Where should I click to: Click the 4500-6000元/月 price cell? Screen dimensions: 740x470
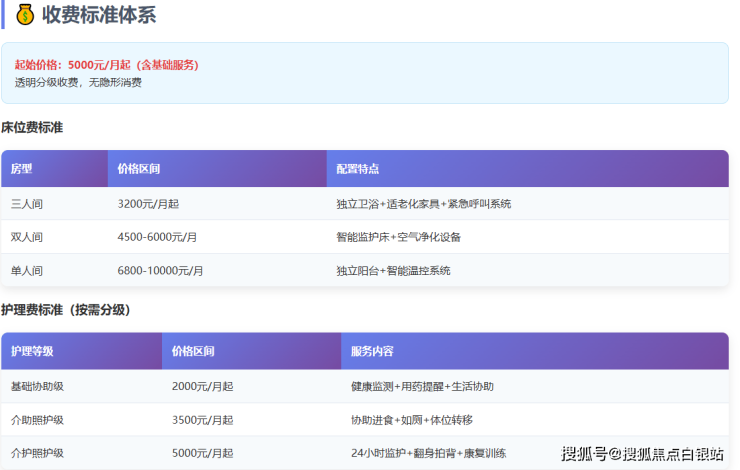pyautogui.click(x=157, y=238)
